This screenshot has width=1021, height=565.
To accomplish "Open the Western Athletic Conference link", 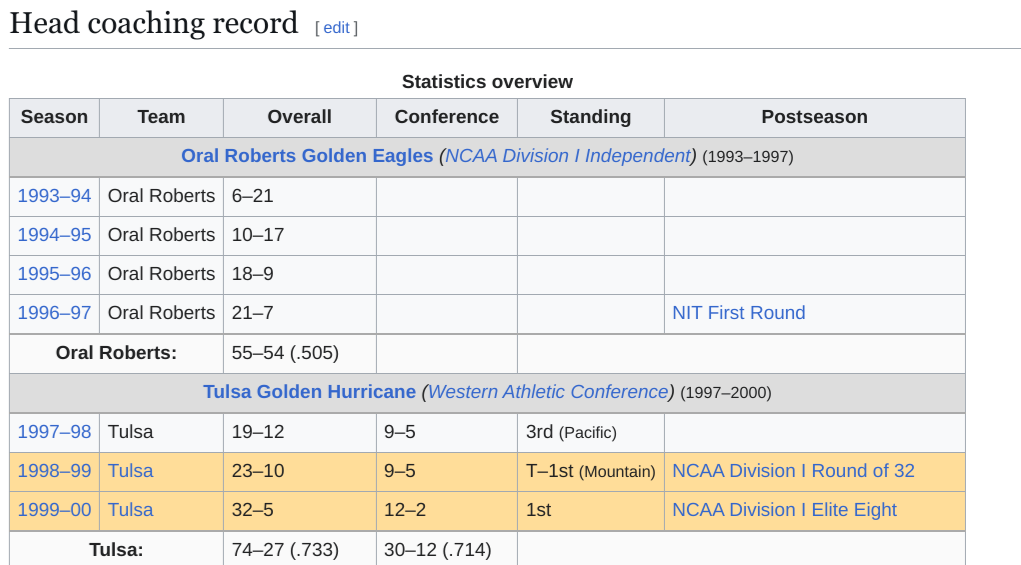I will pos(548,392).
